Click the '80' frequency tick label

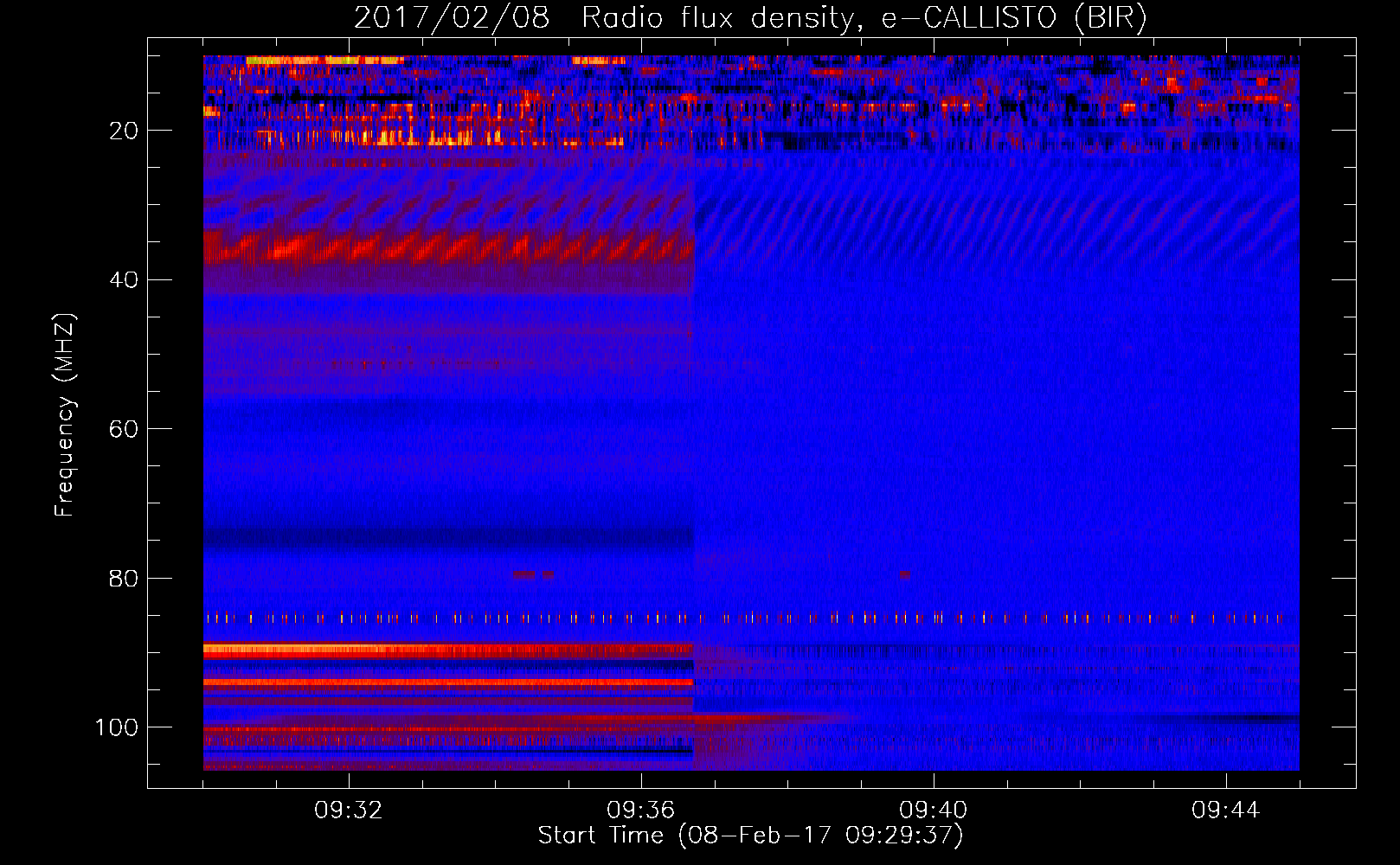tap(124, 579)
